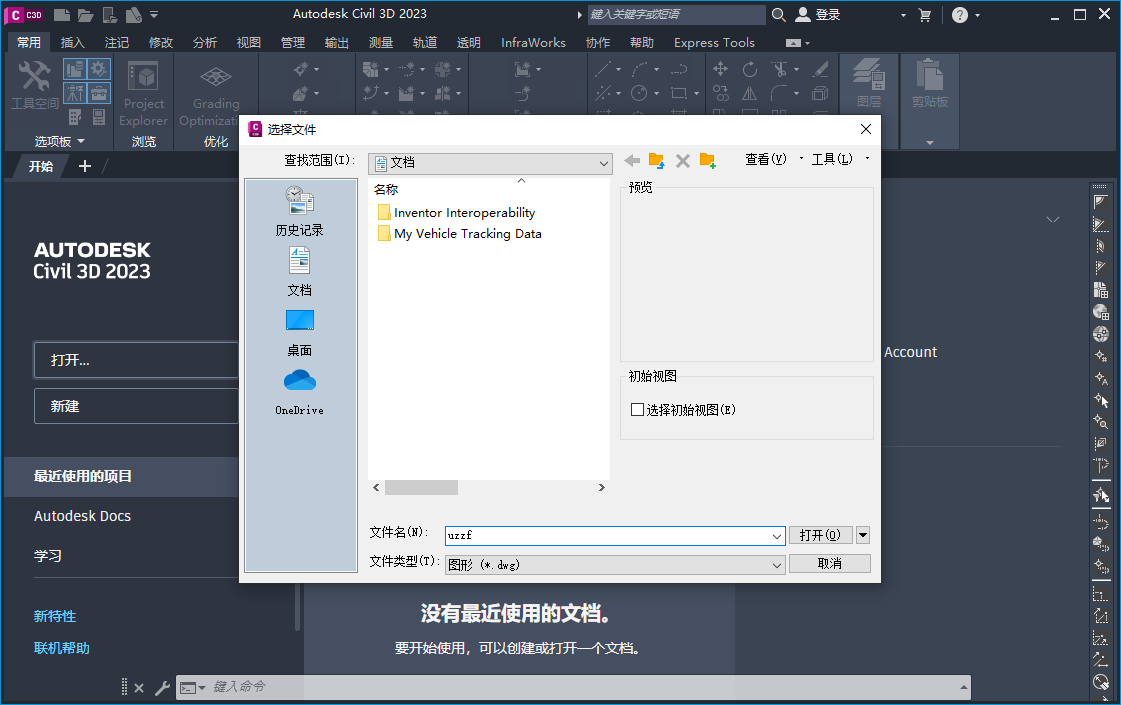The height and width of the screenshot is (705, 1121).
Task: Open the 查看(V) view options dropdown
Action: [765, 158]
